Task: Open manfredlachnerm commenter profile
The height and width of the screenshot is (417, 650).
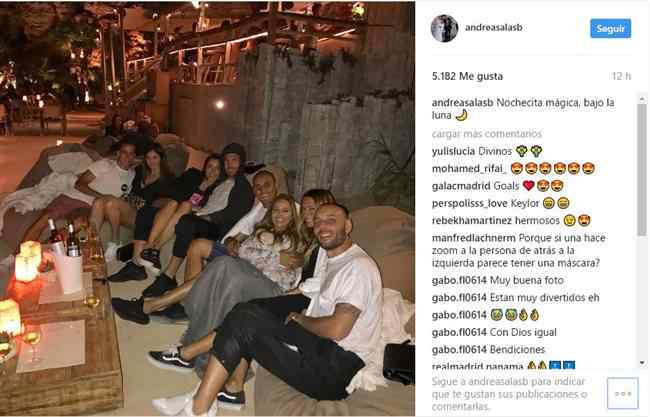Action: [x=474, y=238]
